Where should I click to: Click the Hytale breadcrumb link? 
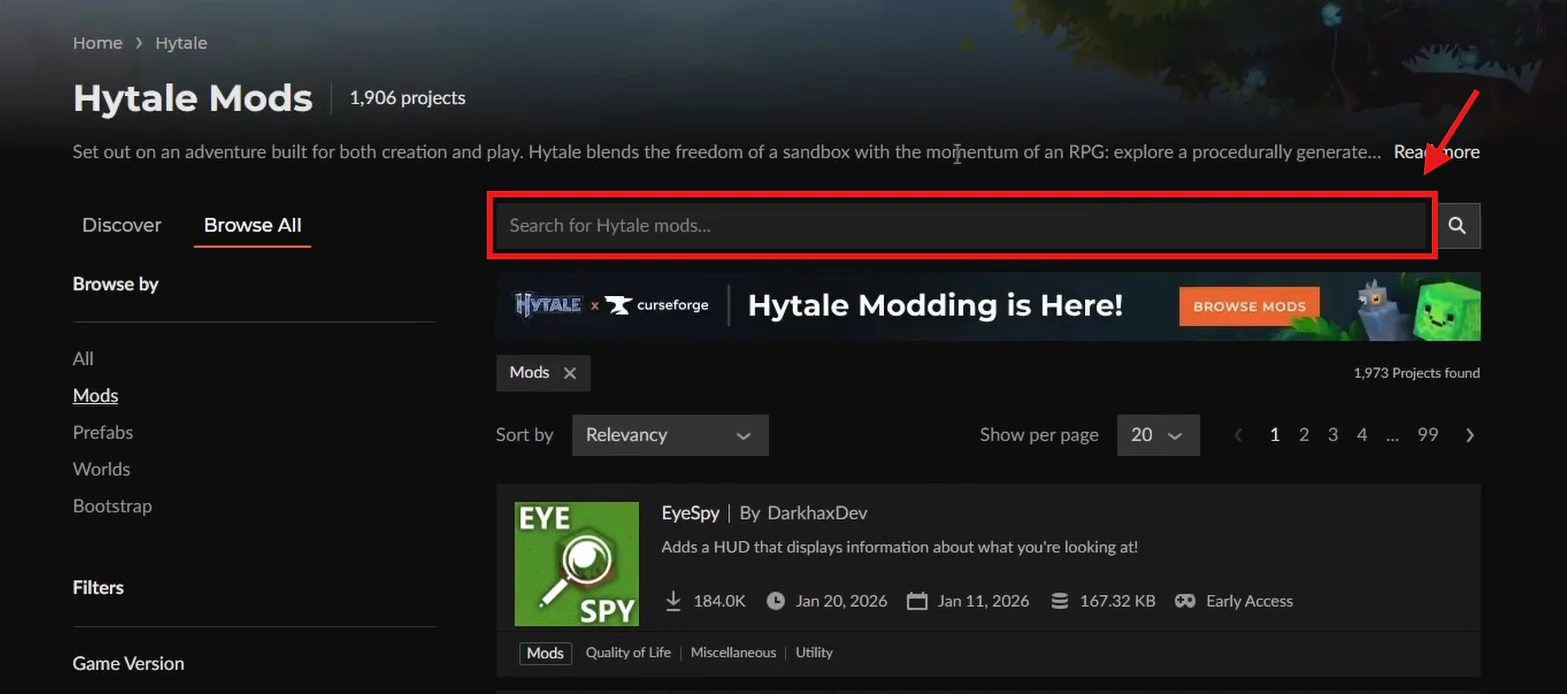(x=181, y=43)
